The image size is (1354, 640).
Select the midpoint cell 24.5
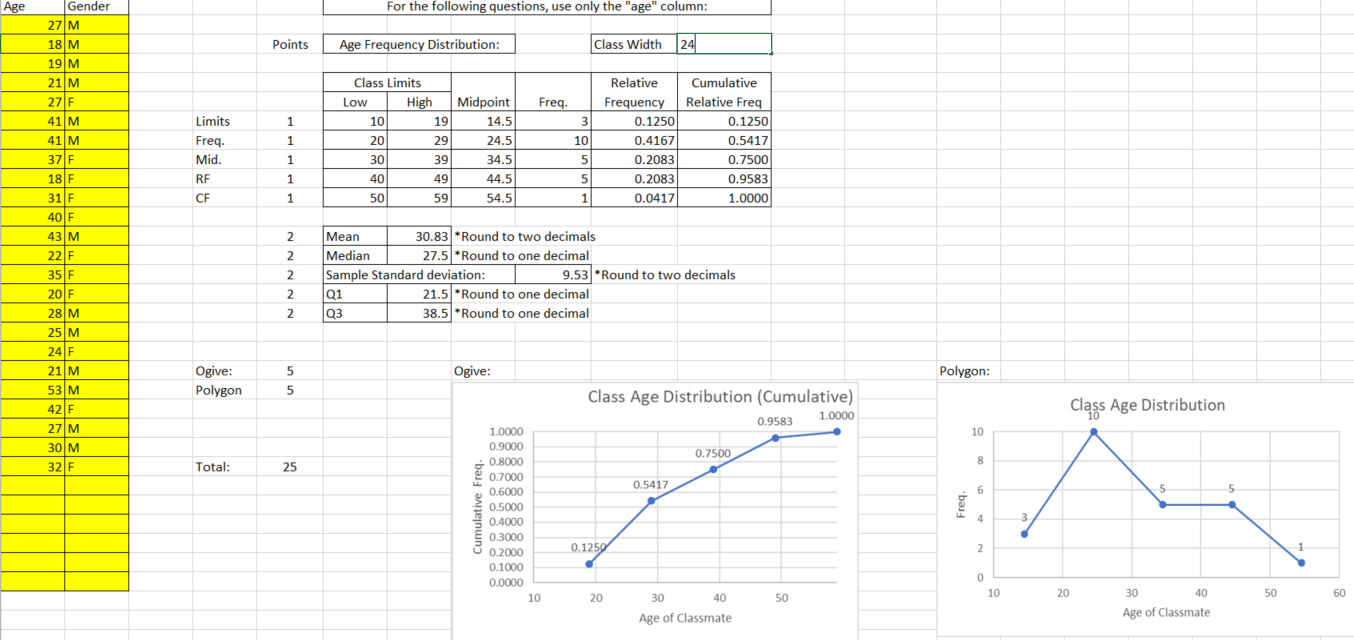click(483, 140)
